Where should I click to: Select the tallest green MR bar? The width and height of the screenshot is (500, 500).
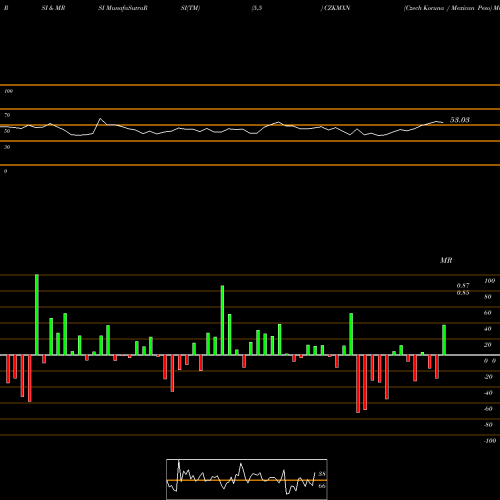point(37,315)
